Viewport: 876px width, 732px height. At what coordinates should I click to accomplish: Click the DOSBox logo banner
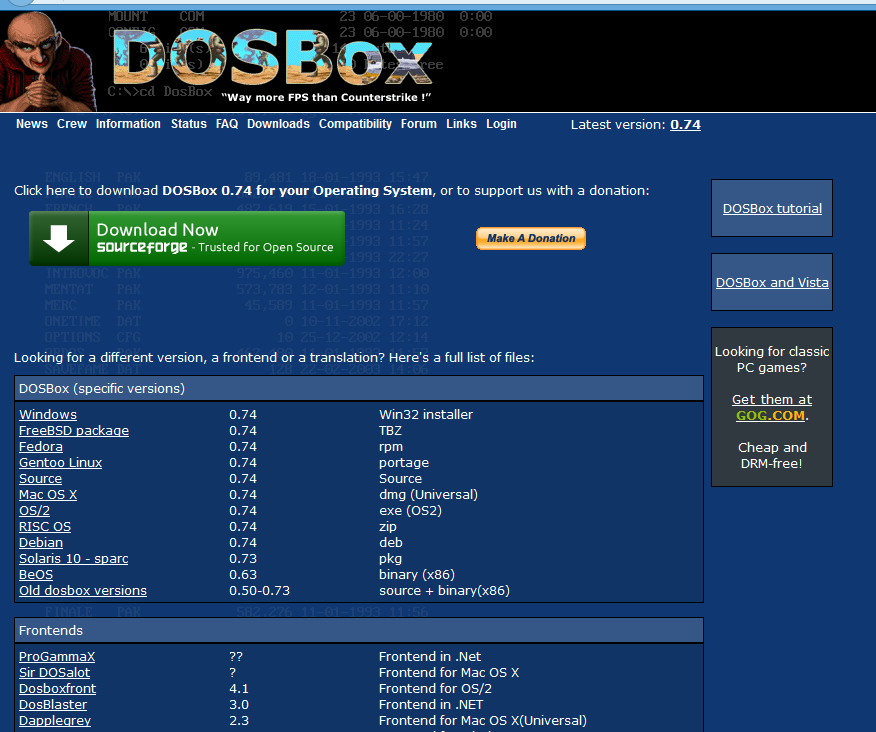[273, 58]
